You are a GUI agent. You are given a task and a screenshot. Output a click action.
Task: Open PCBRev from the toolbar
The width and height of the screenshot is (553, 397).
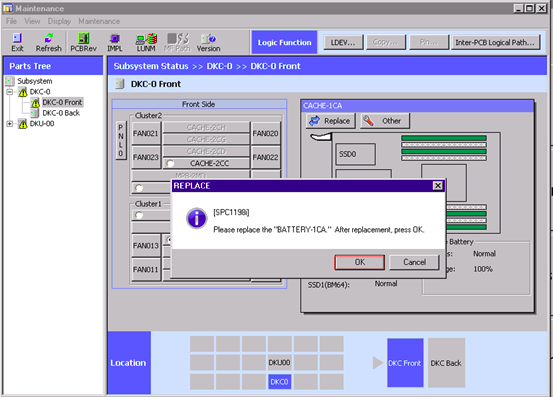[83, 42]
